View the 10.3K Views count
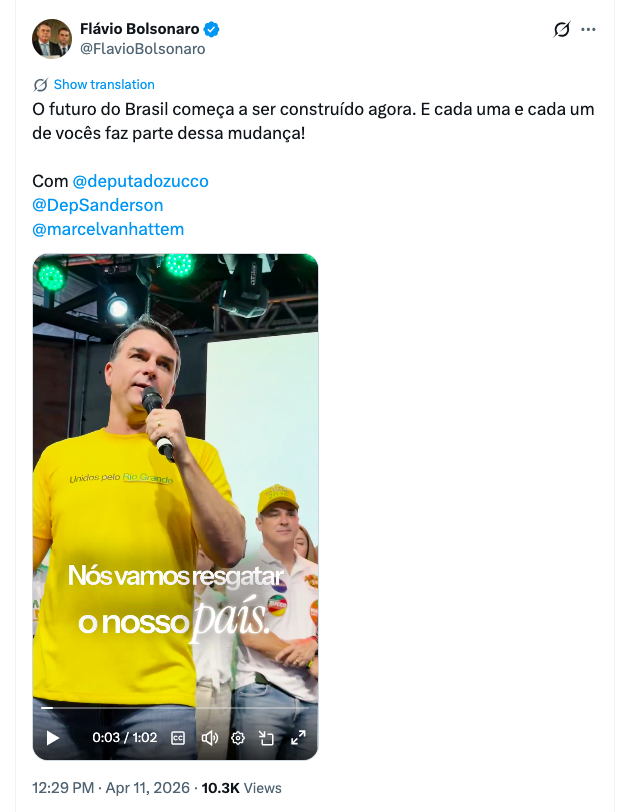The height and width of the screenshot is (812, 644). (x=241, y=788)
